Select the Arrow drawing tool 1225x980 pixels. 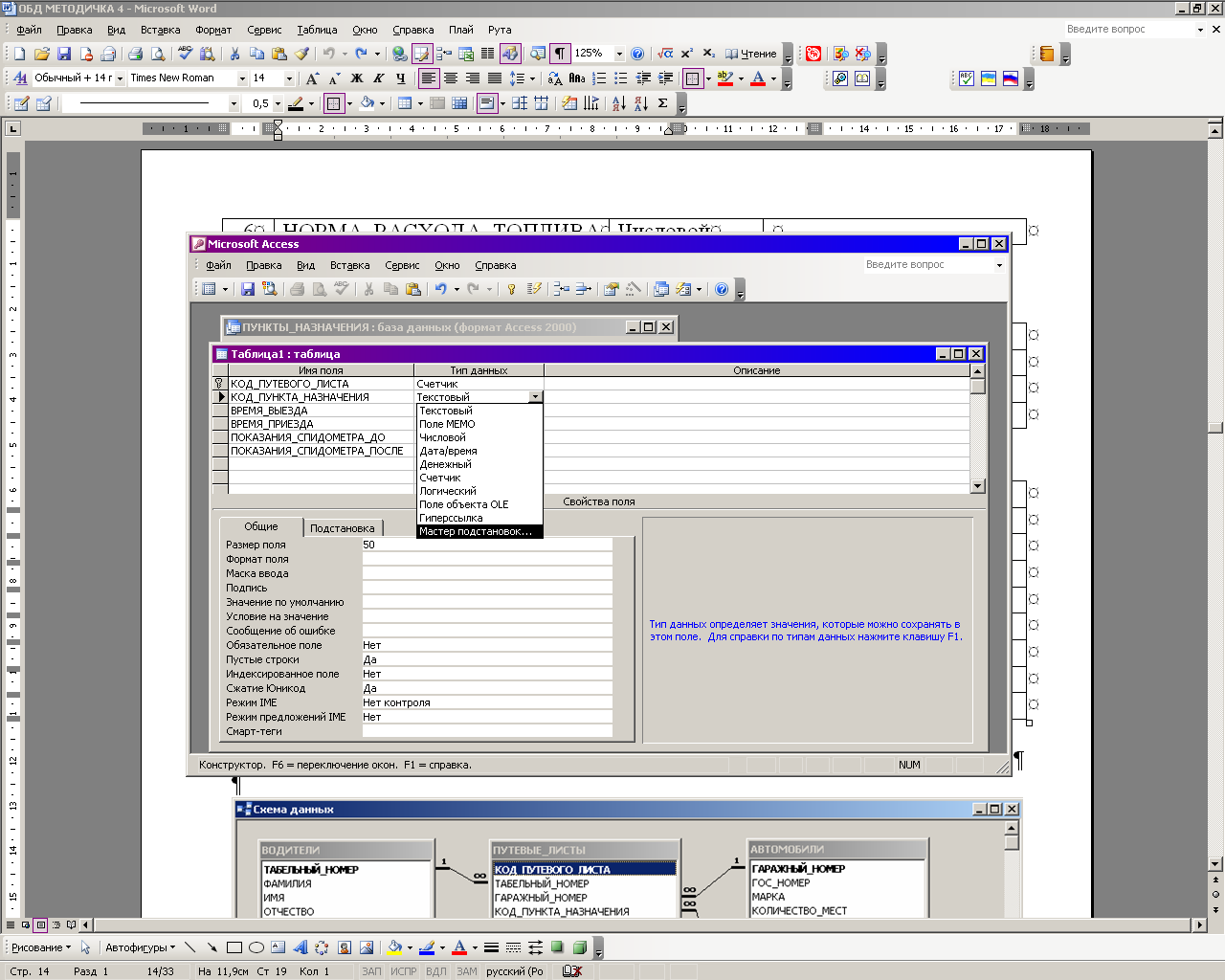click(212, 947)
